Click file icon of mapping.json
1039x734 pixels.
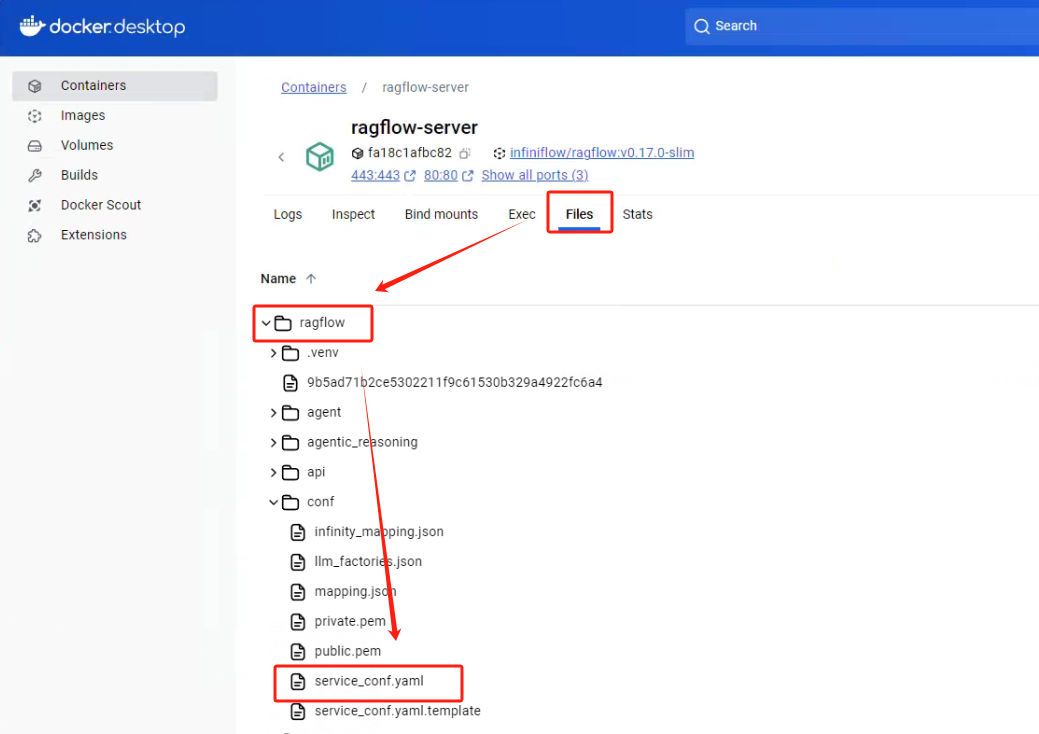coord(298,592)
